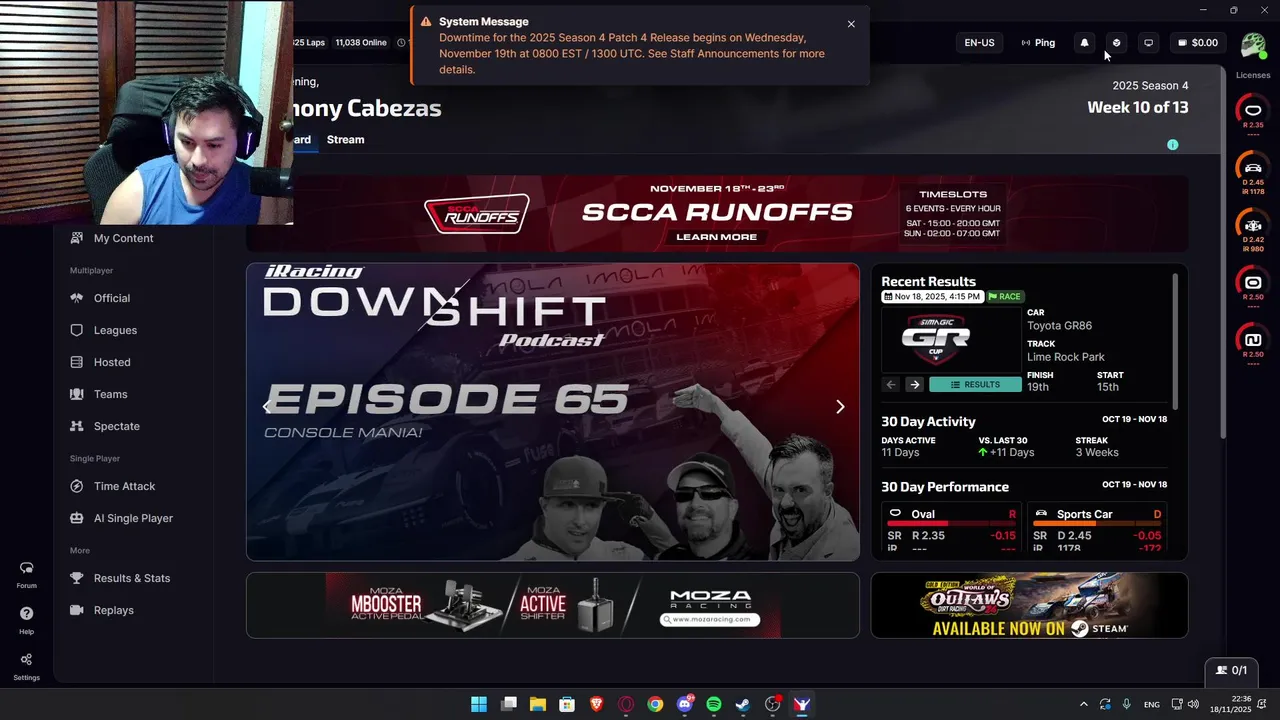Click the Week 10 of 13 text
Image resolution: width=1280 pixels, height=720 pixels.
click(1138, 108)
